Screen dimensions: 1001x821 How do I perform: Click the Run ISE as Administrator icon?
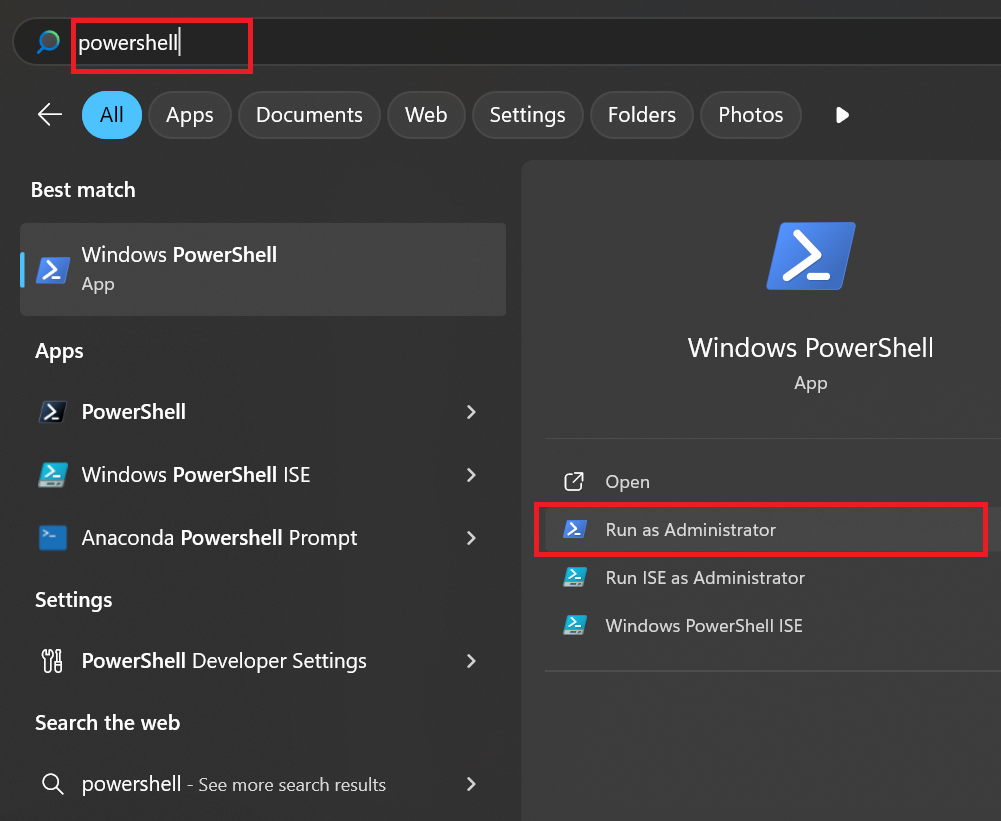(x=575, y=577)
